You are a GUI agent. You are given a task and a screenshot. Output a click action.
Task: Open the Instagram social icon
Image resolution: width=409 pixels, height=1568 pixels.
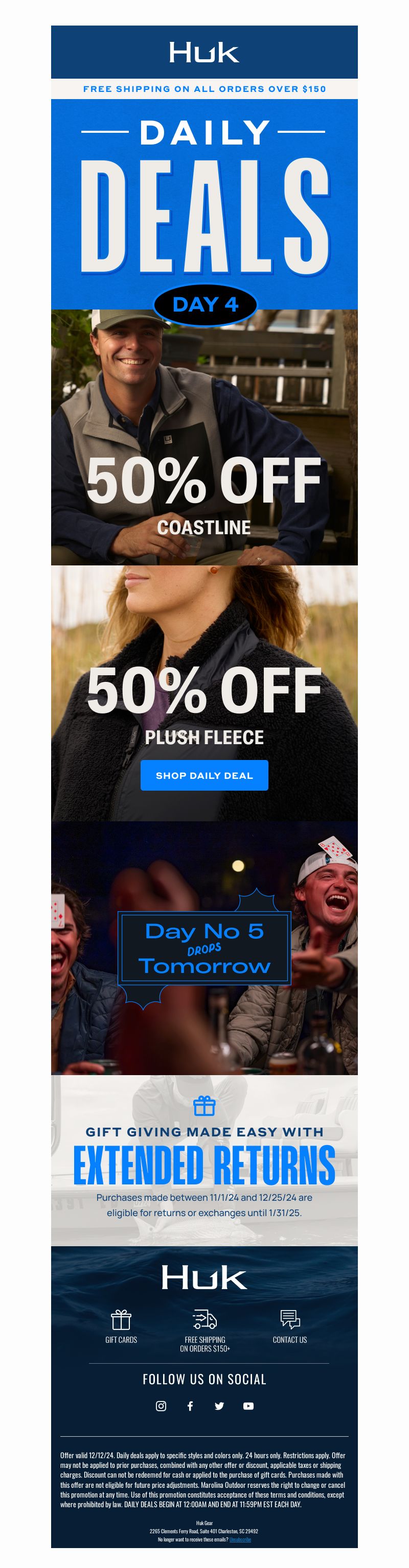161,1406
